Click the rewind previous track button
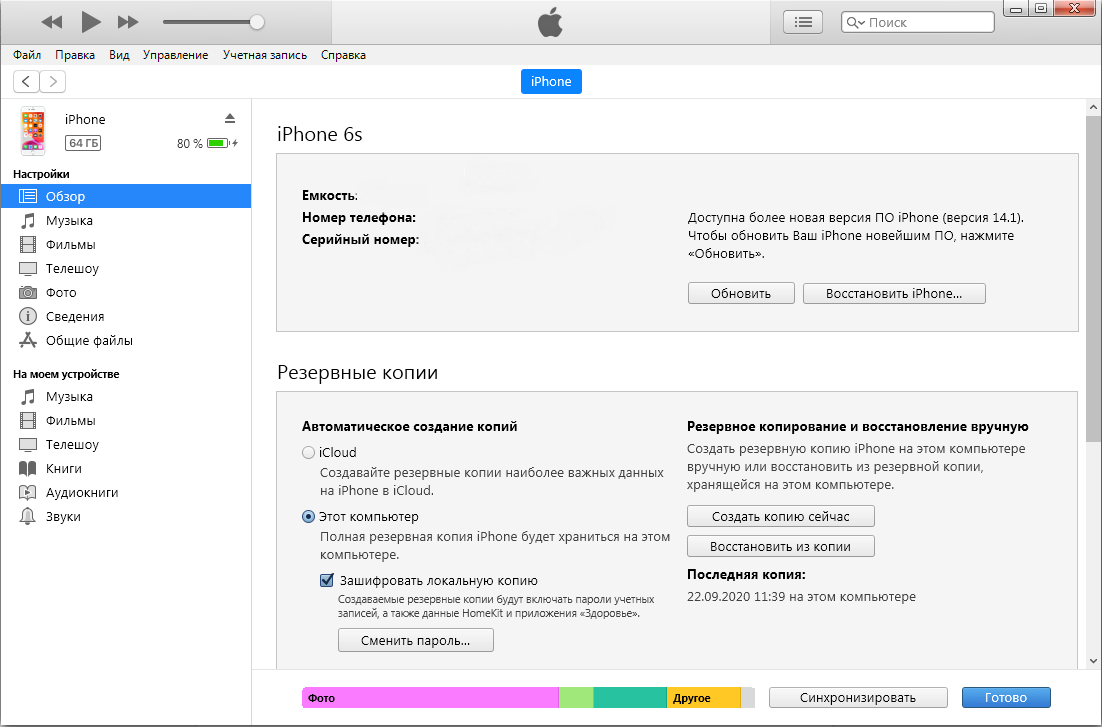Screen dimensions: 1102x727 tap(51, 22)
